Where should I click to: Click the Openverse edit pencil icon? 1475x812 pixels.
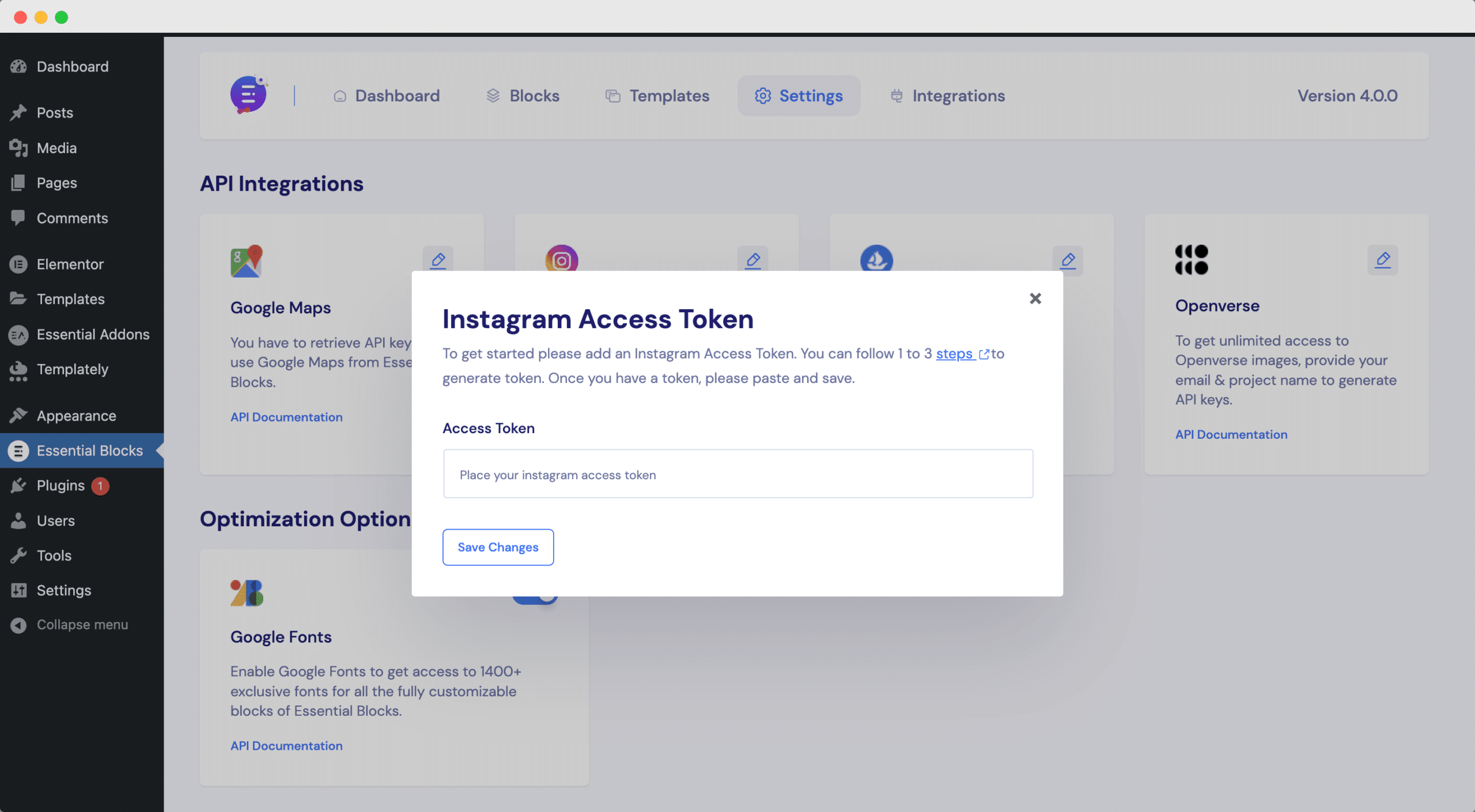1382,260
